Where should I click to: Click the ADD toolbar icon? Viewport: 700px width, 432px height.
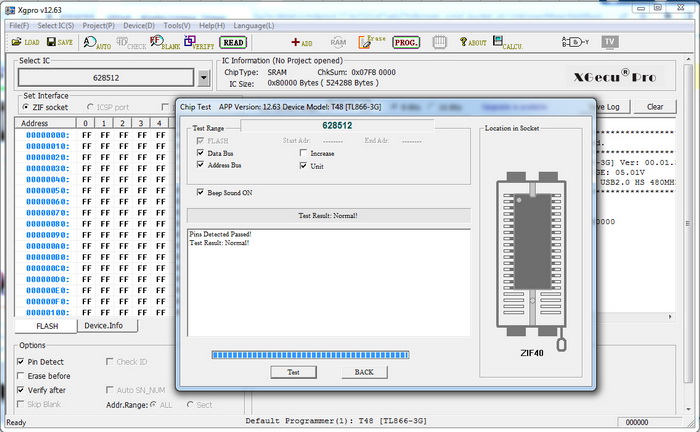[302, 42]
